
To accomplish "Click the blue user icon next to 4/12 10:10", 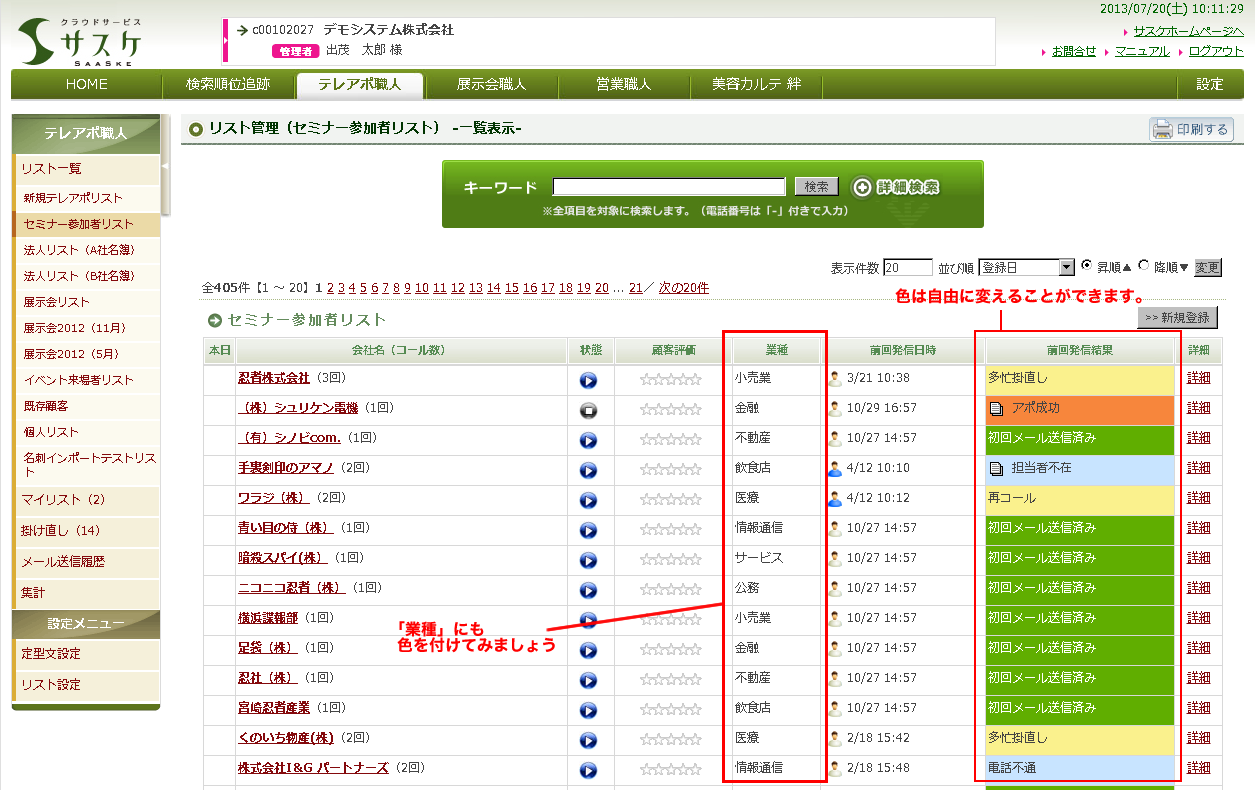I will (835, 468).
